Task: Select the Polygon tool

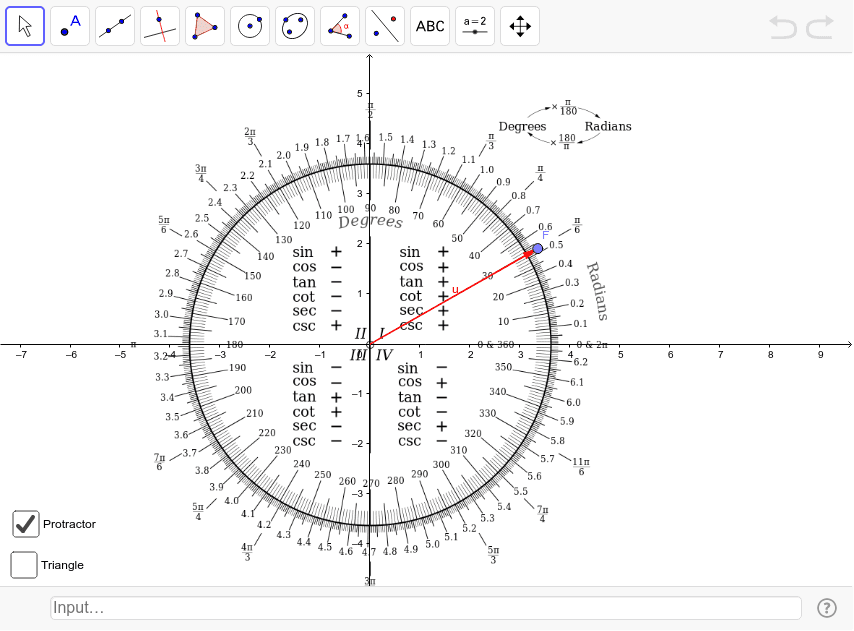Action: [204, 25]
